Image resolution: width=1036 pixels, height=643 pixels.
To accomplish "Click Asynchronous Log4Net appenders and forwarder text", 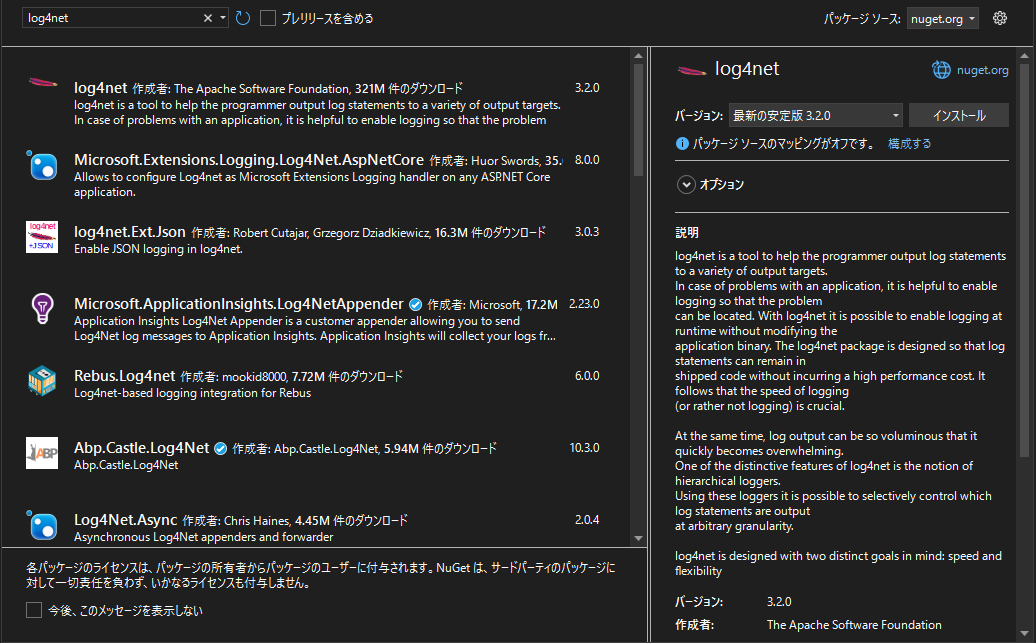I will (204, 537).
